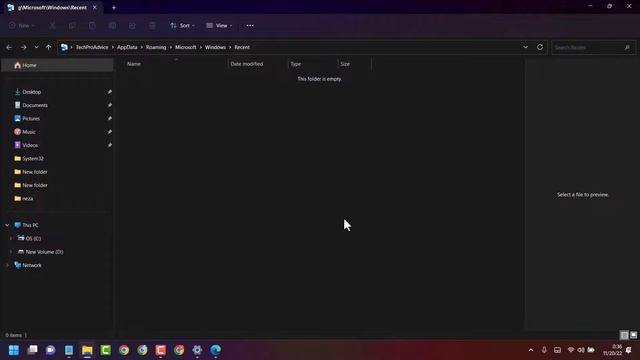
Task: Open the New item menu
Action: (22, 25)
